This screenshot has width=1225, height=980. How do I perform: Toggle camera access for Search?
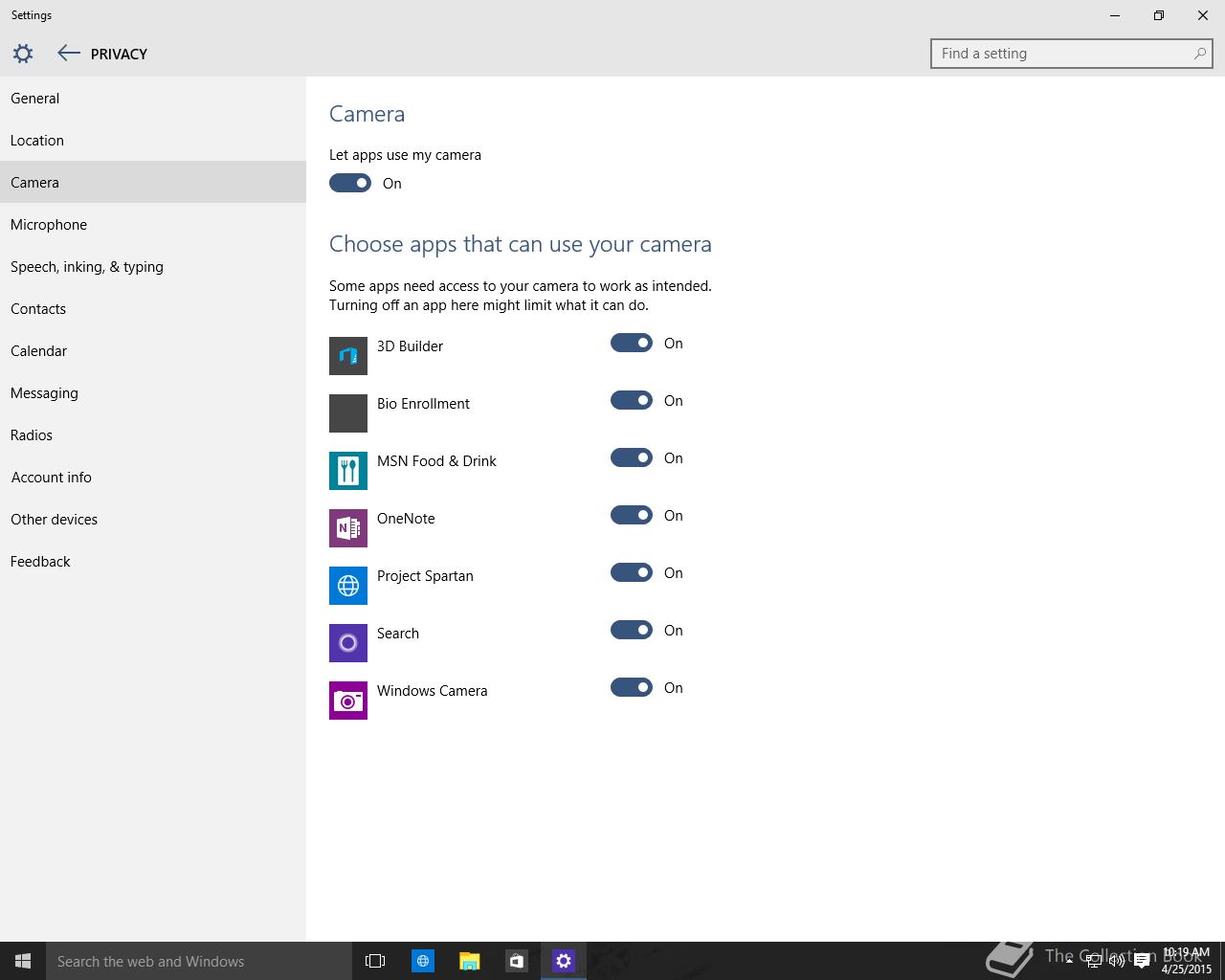[x=632, y=630]
